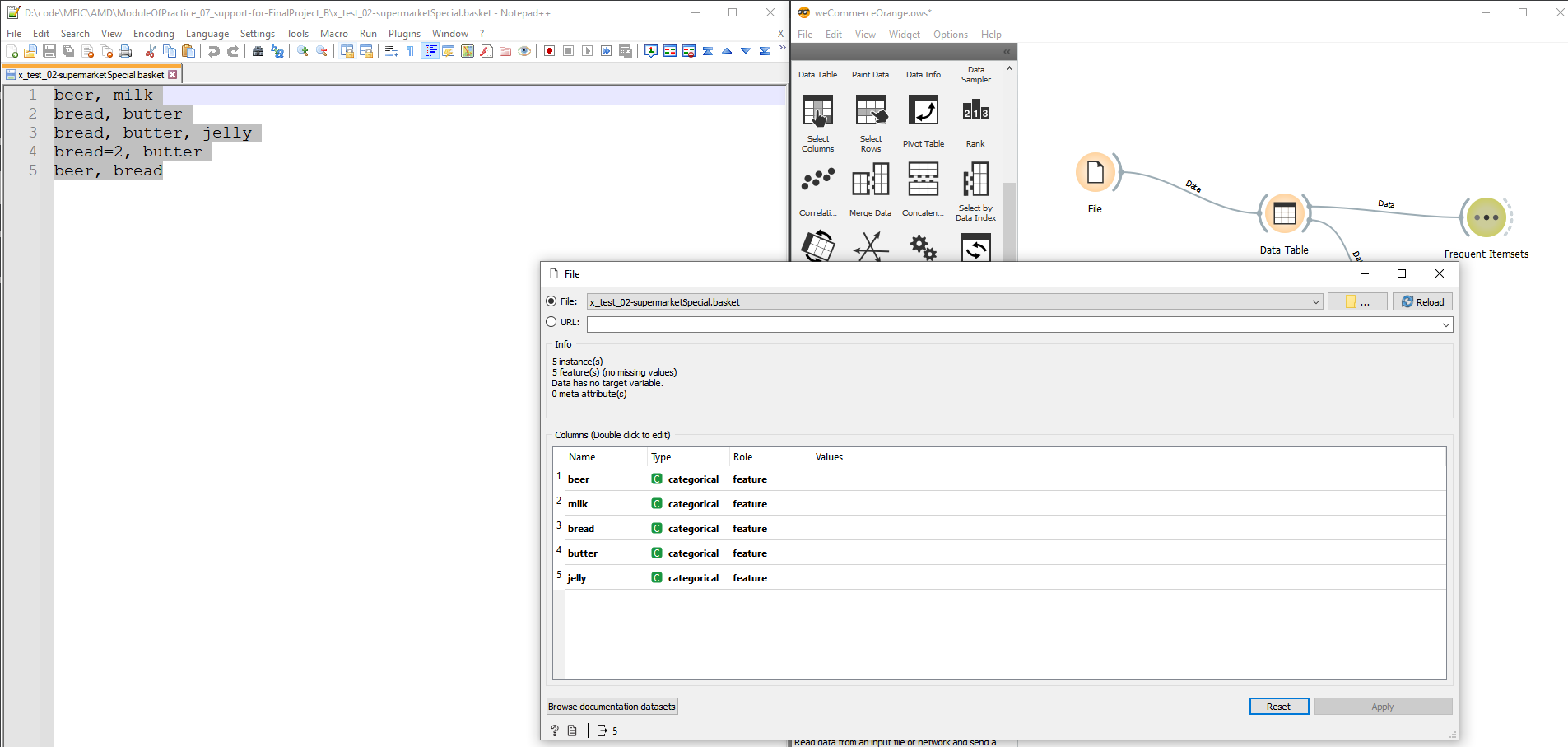Click the Reset button
The width and height of the screenshot is (1568, 747).
tap(1278, 707)
